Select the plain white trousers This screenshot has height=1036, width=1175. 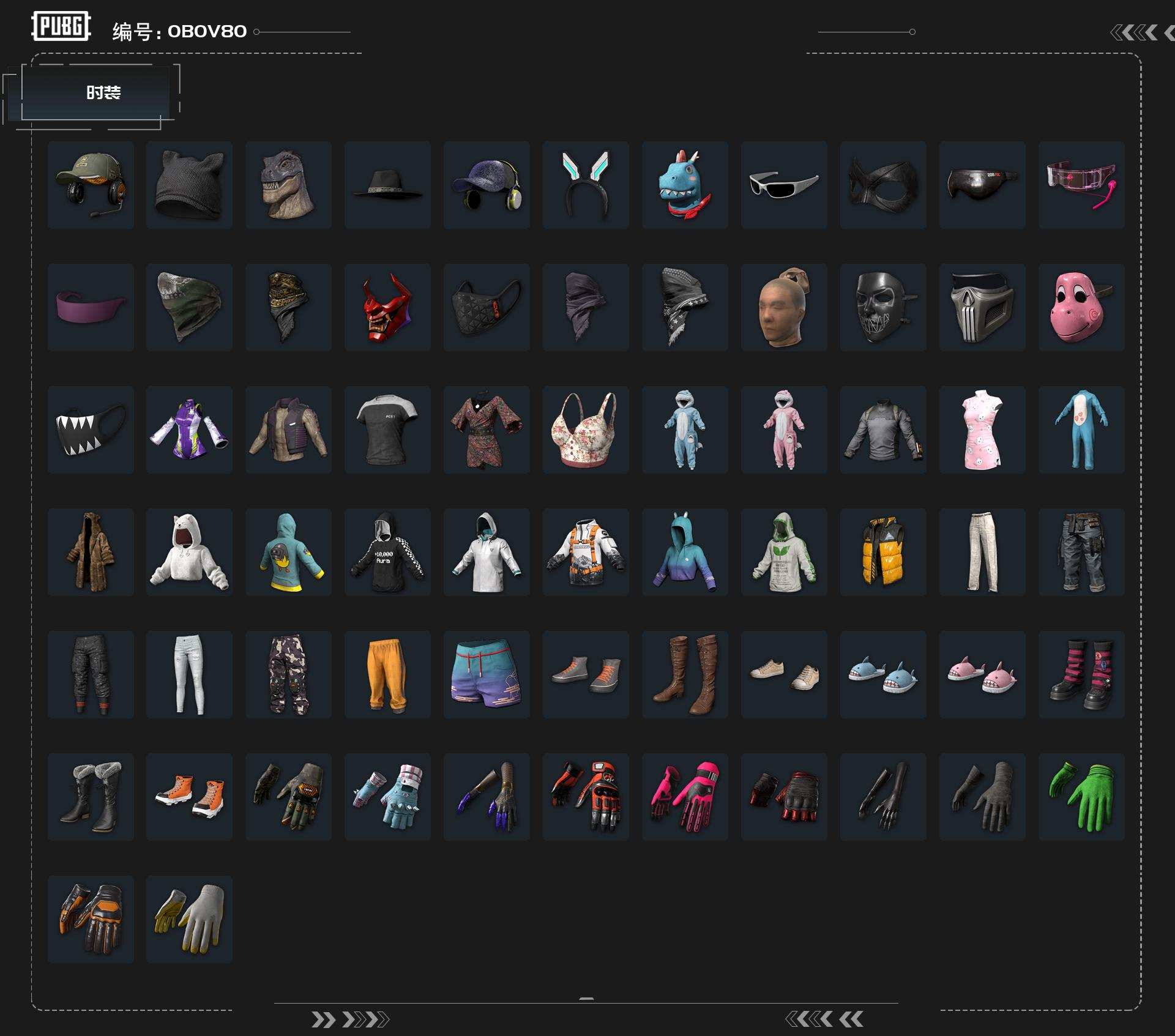pyautogui.click(x=982, y=552)
